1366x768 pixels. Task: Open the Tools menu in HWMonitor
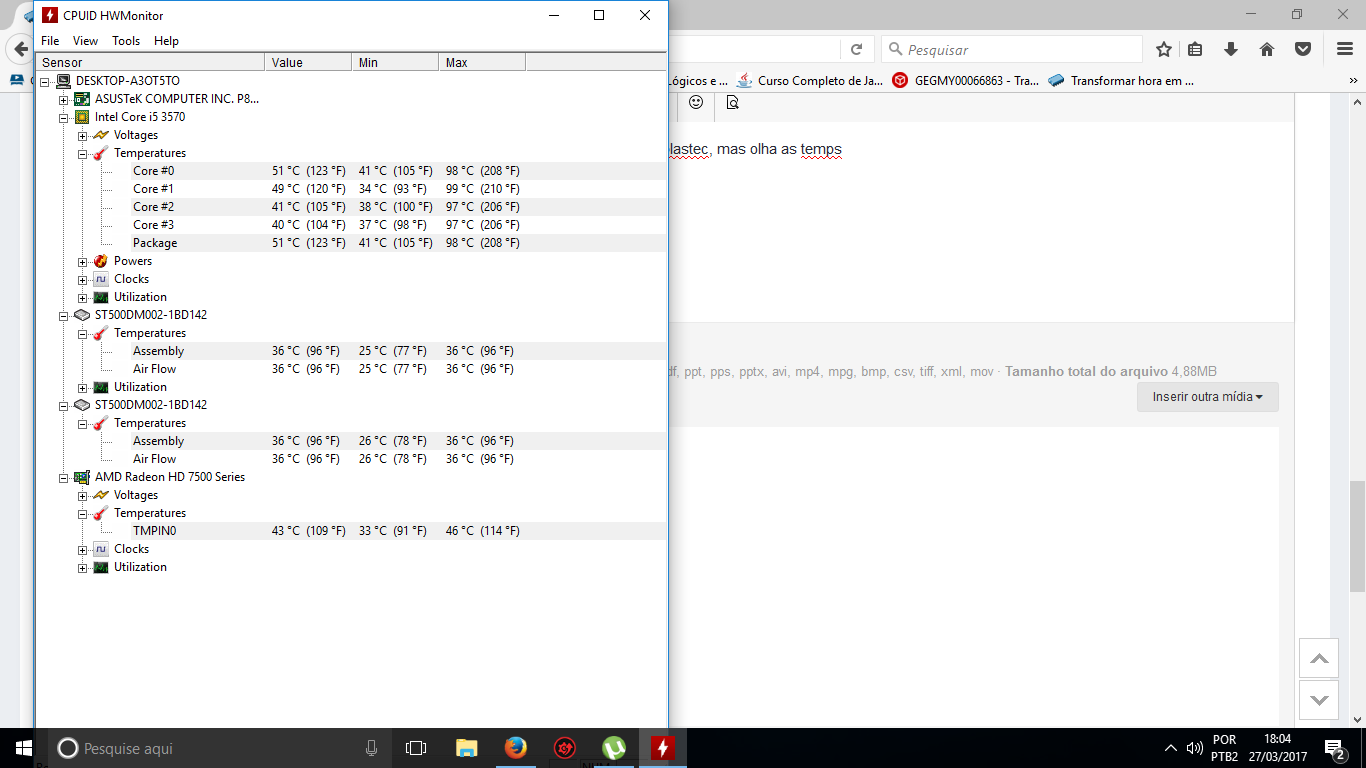tap(126, 41)
